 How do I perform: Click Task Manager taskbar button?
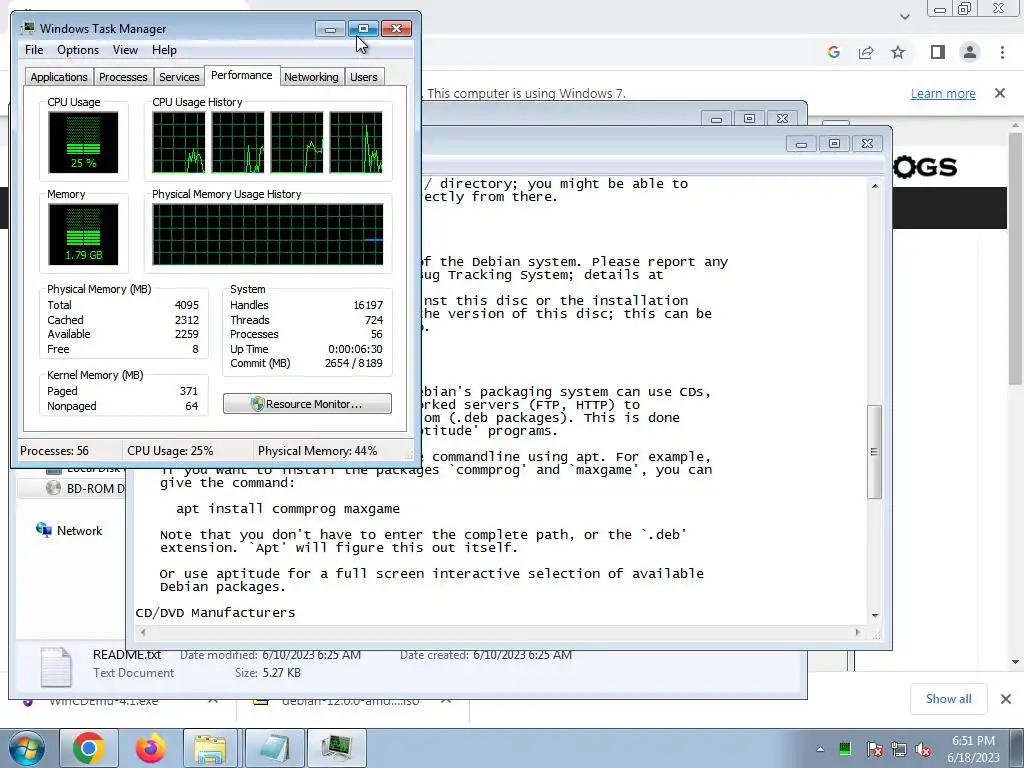point(336,748)
